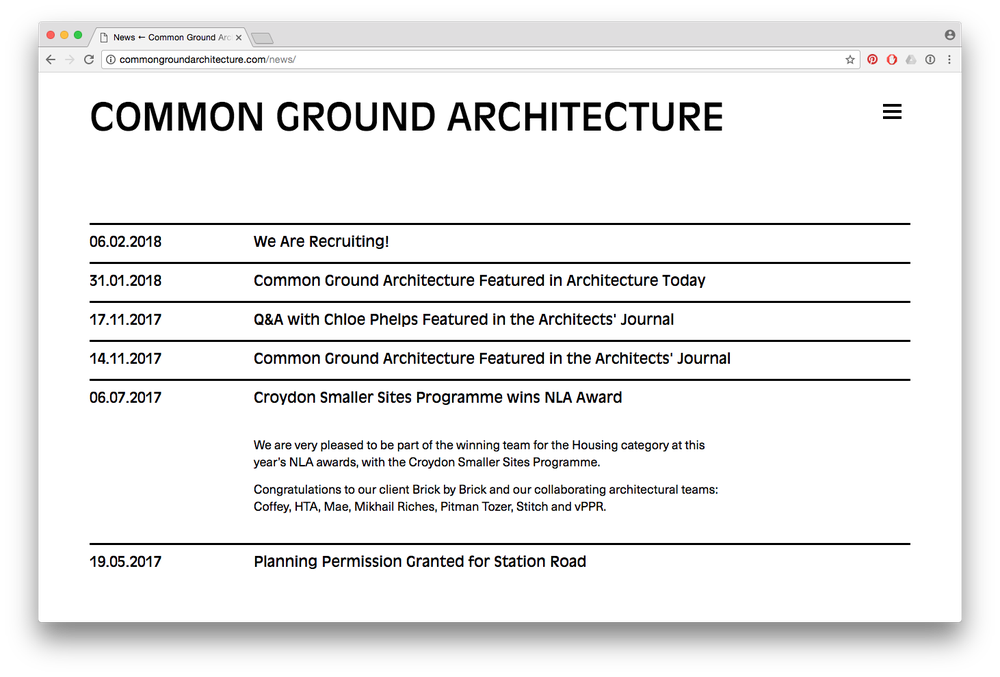Image resolution: width=1000 pixels, height=677 pixels.
Task: Click the Chrome profile avatar icon
Action: [x=950, y=35]
